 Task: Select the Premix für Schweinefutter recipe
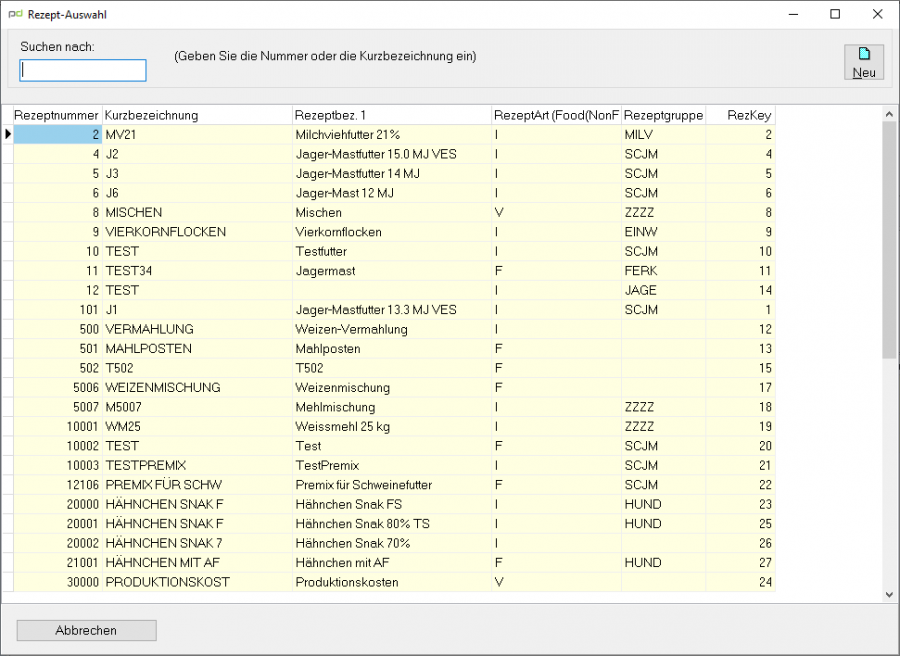pyautogui.click(x=394, y=485)
